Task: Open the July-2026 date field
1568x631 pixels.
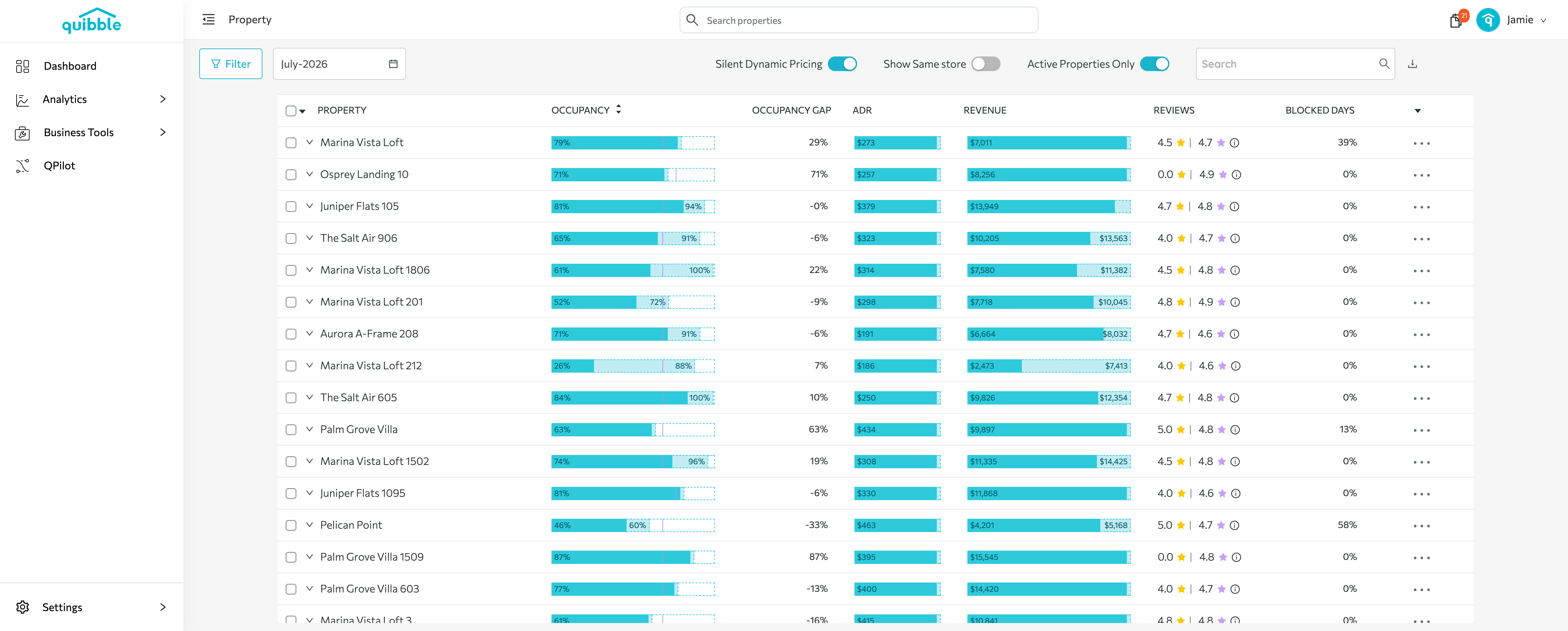Action: pos(339,64)
